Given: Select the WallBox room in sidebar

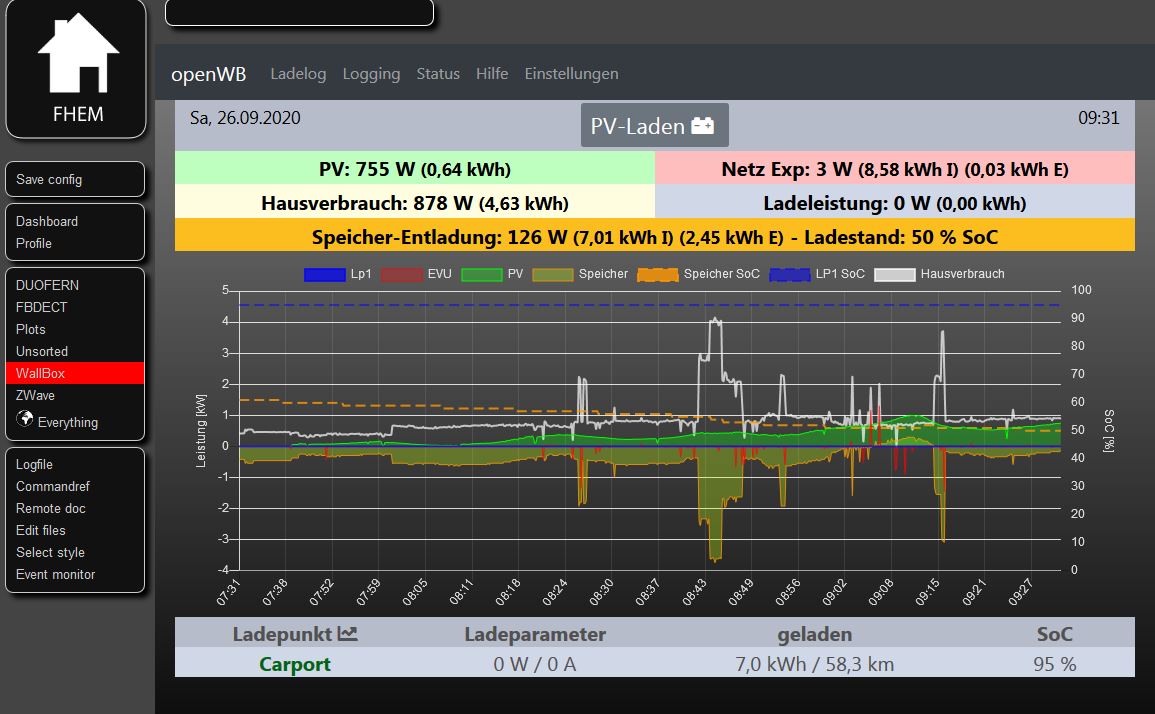Looking at the screenshot, I should click(x=40, y=373).
